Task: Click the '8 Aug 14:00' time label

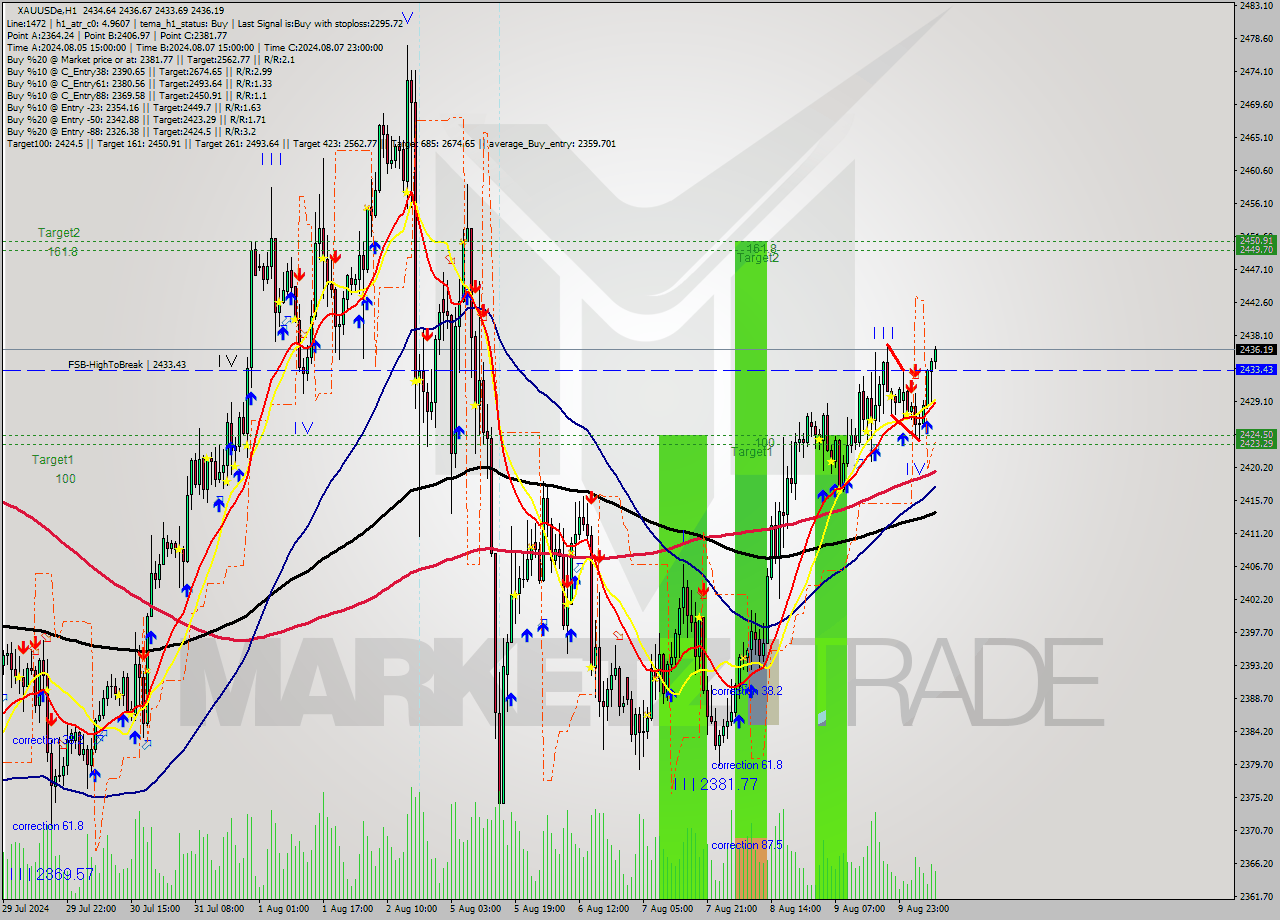Action: [x=795, y=909]
